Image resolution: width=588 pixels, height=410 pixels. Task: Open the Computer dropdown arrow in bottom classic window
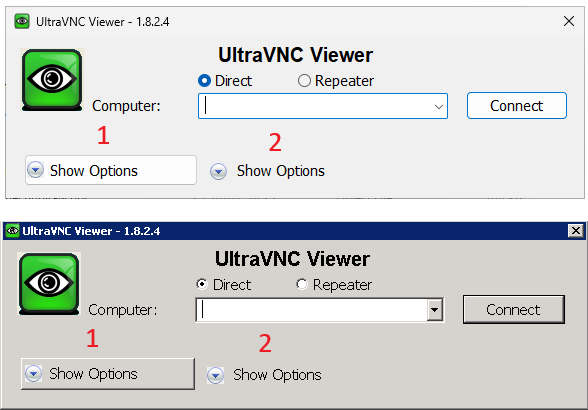435,310
